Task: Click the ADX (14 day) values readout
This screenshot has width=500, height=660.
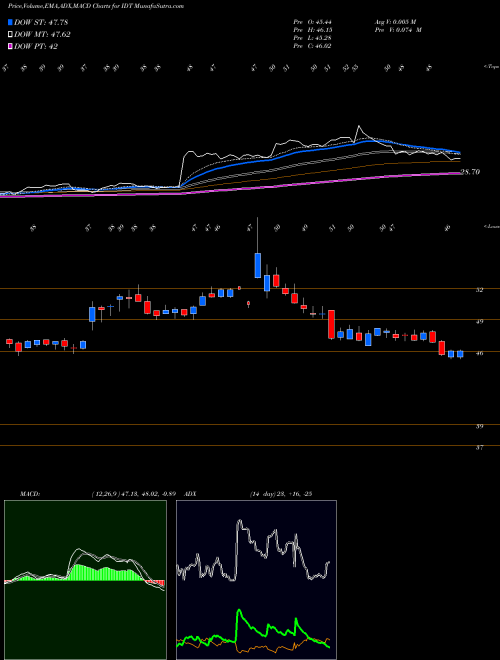Action: (x=279, y=493)
